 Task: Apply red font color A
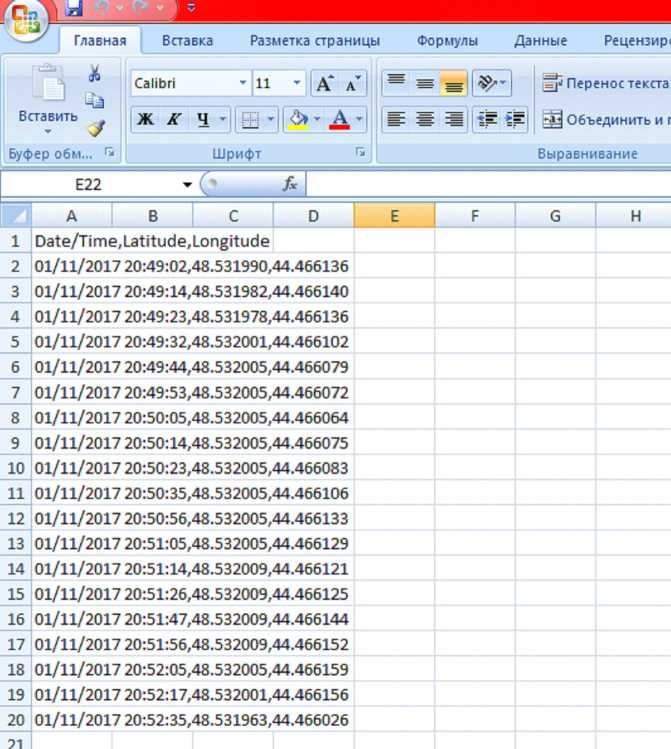[340, 119]
